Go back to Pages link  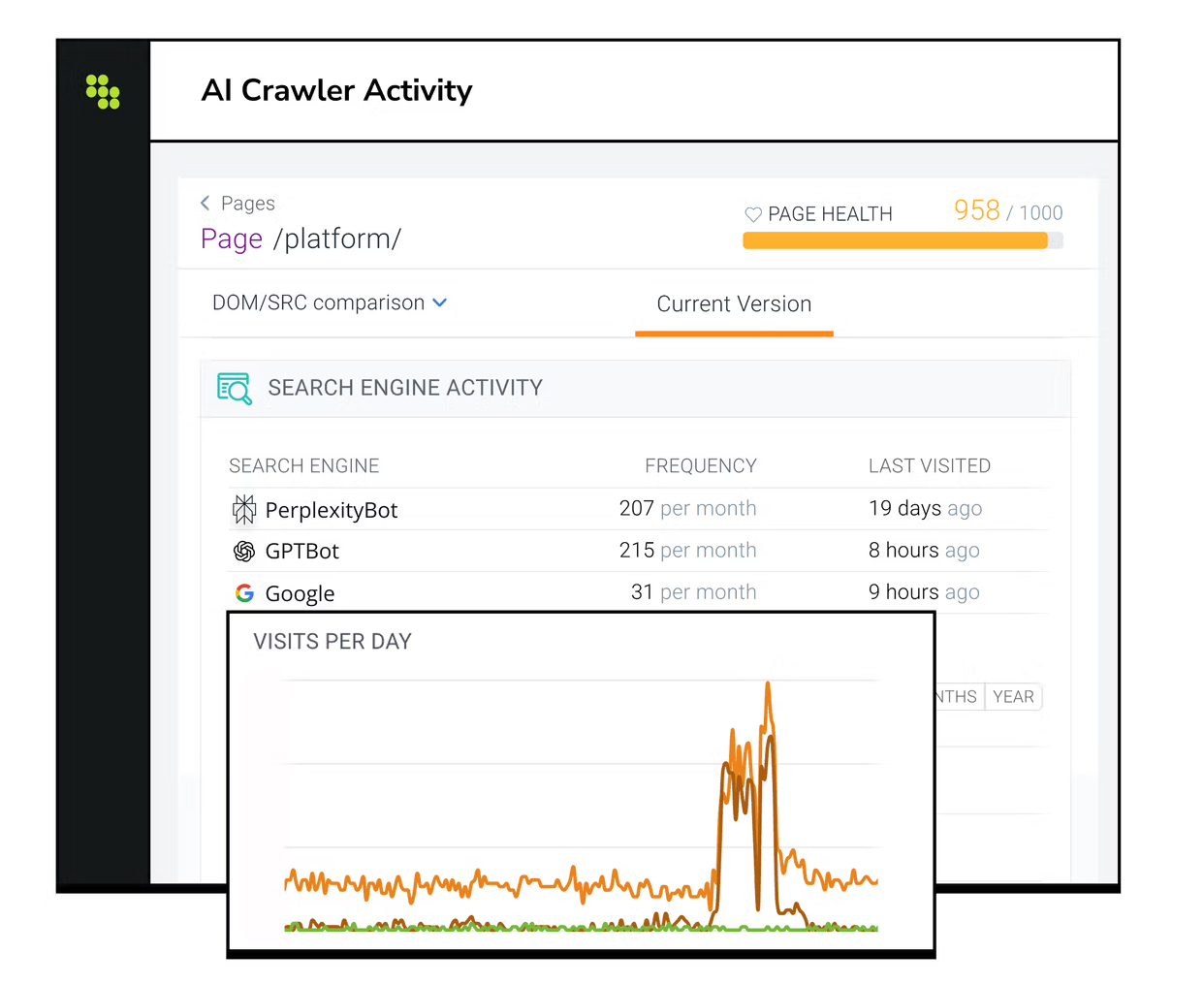tap(248, 203)
